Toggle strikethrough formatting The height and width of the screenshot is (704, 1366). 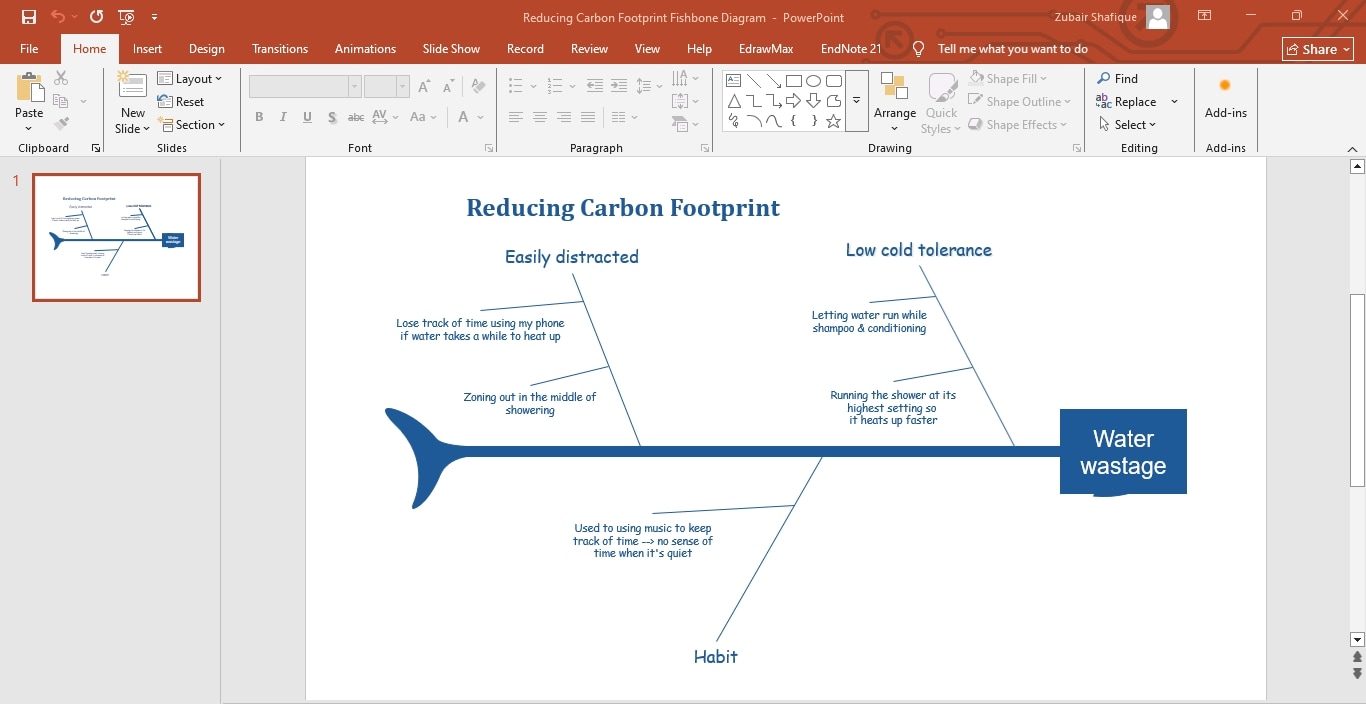(355, 117)
